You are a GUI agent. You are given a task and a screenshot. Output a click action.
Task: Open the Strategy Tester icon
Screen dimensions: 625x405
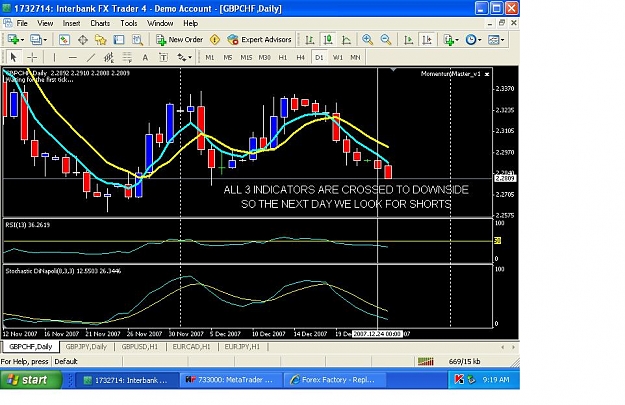tap(137, 39)
